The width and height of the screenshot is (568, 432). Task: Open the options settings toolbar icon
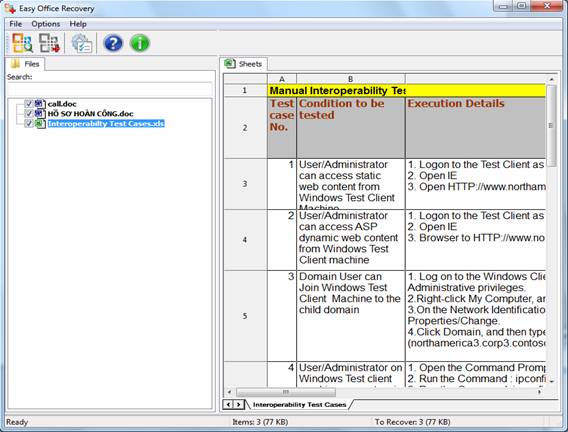(x=82, y=43)
